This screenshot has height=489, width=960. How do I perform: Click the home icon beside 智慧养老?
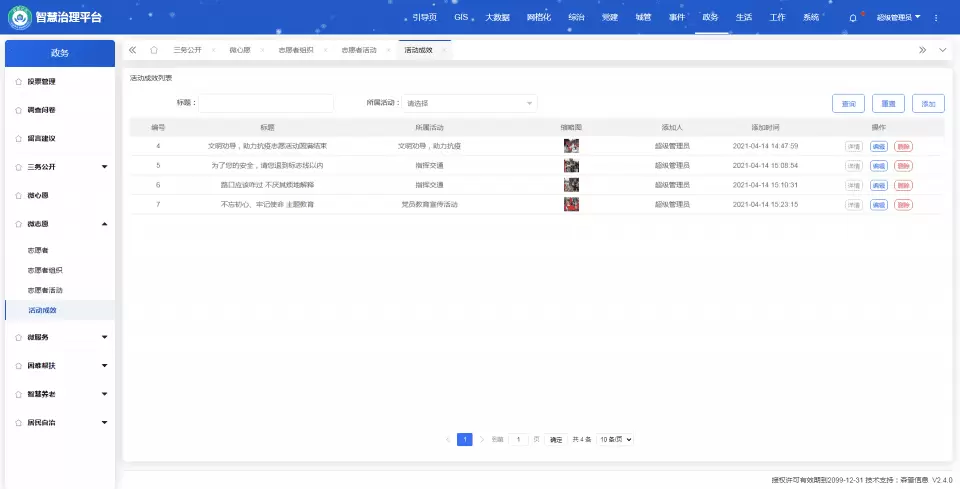[18, 394]
